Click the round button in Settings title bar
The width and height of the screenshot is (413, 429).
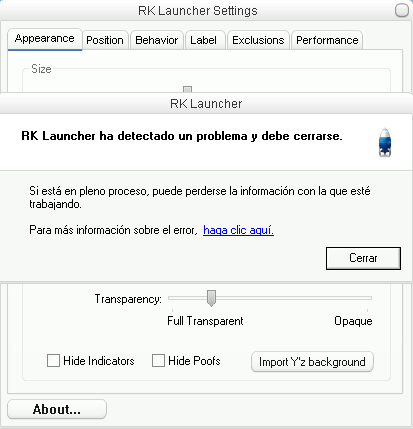click(402, 10)
